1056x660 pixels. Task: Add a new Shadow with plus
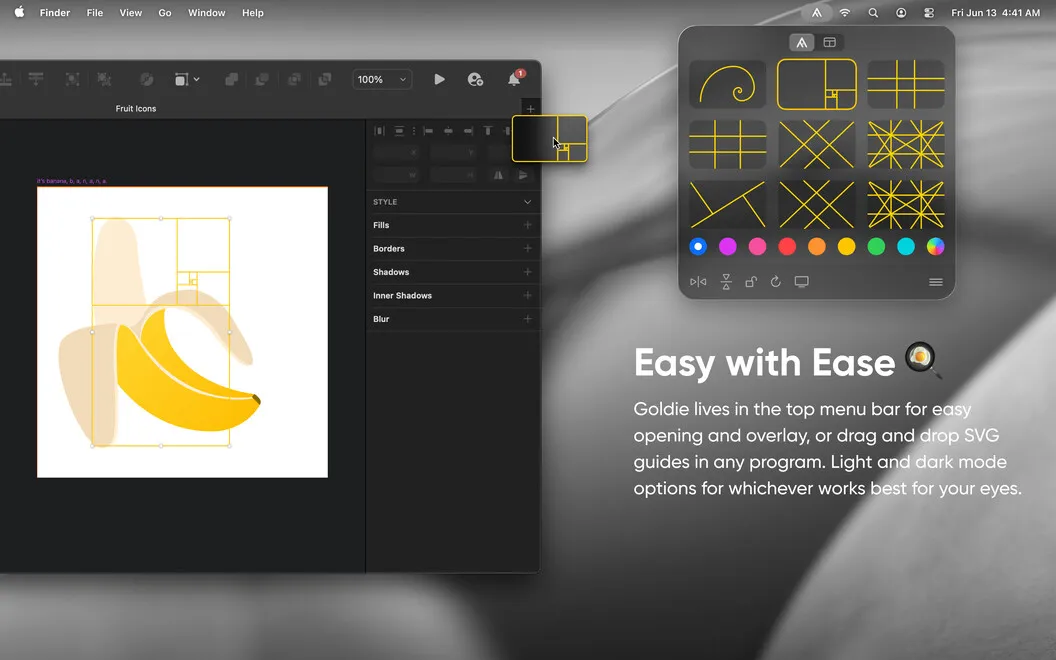527,272
